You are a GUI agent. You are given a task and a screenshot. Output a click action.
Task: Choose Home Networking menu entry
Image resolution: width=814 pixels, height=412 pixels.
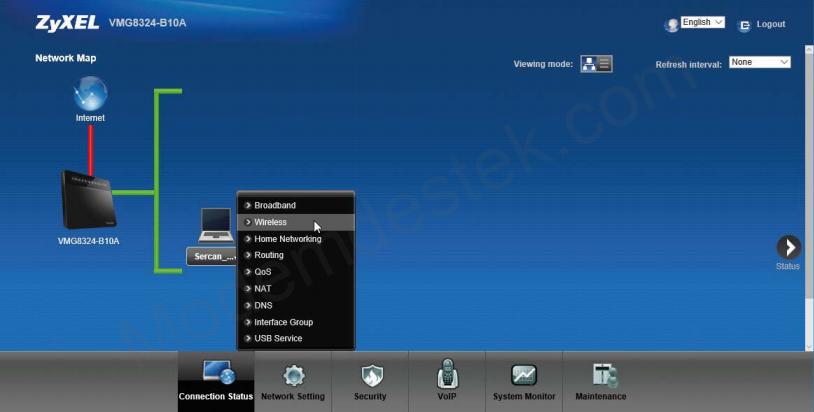point(288,239)
